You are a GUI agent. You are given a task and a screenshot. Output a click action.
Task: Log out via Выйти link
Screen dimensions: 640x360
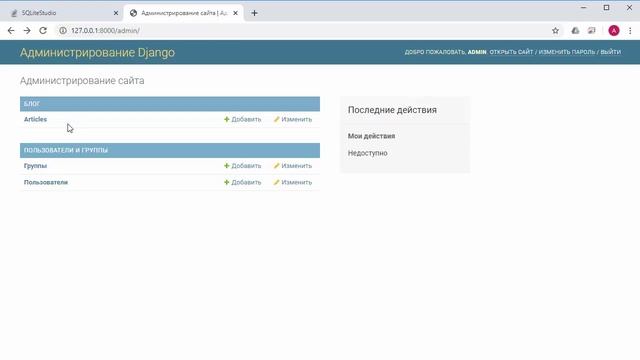pos(611,52)
